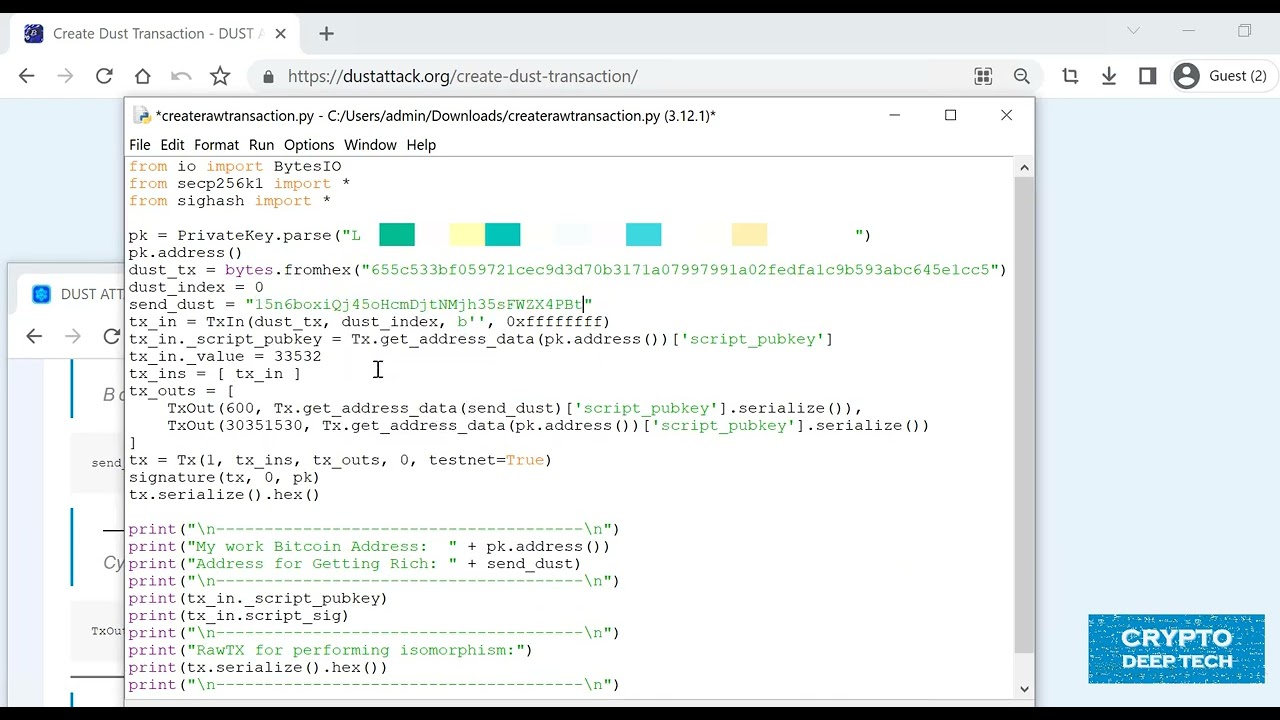Bookmark this page with the star
1280x720 pixels.
[x=220, y=76]
